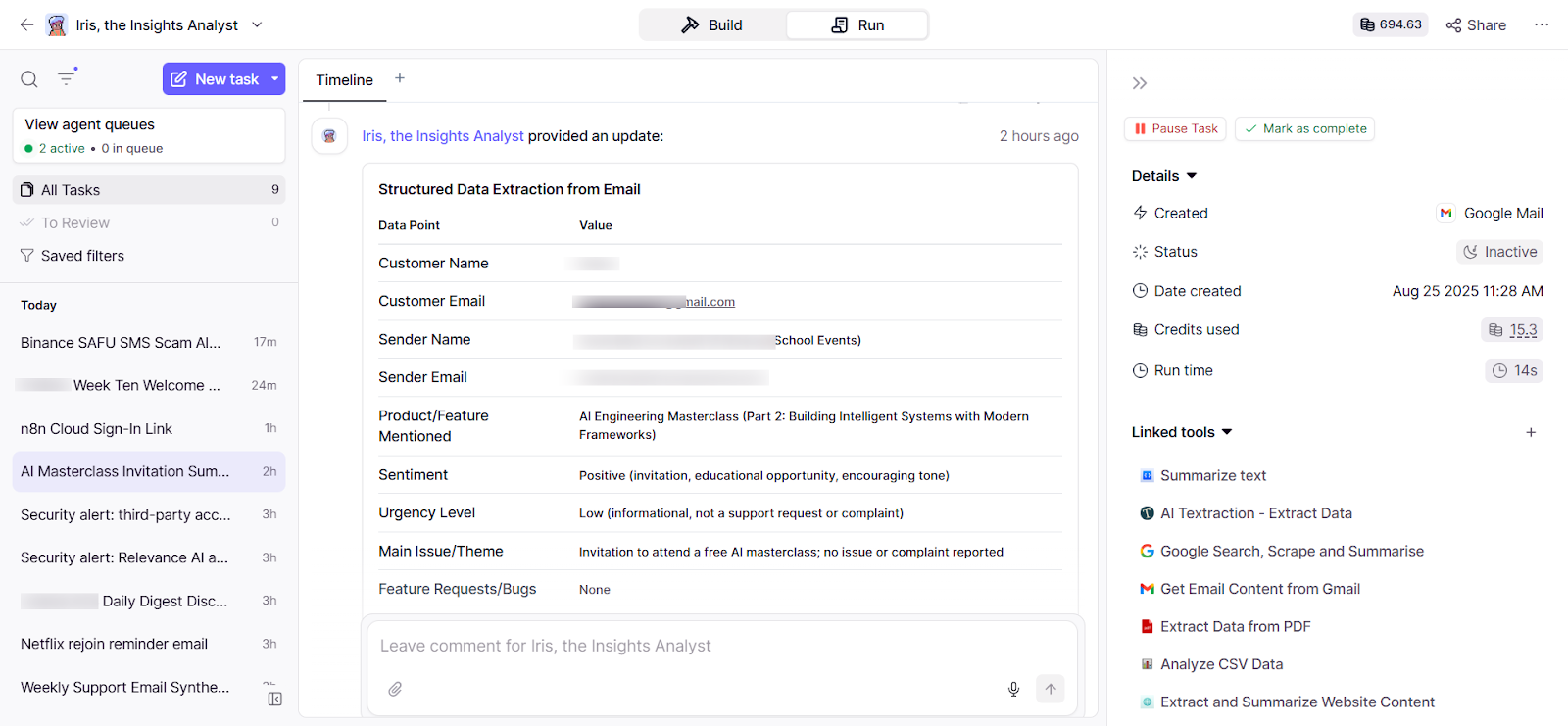Add a new tab with plus icon
Screen dimensions: 1568x726
(x=400, y=78)
